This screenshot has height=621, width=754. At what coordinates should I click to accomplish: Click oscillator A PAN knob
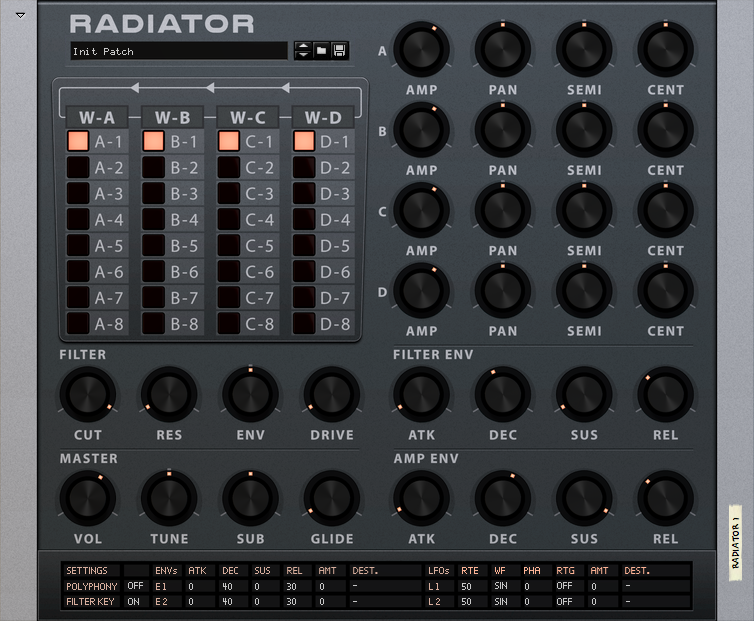pyautogui.click(x=503, y=49)
